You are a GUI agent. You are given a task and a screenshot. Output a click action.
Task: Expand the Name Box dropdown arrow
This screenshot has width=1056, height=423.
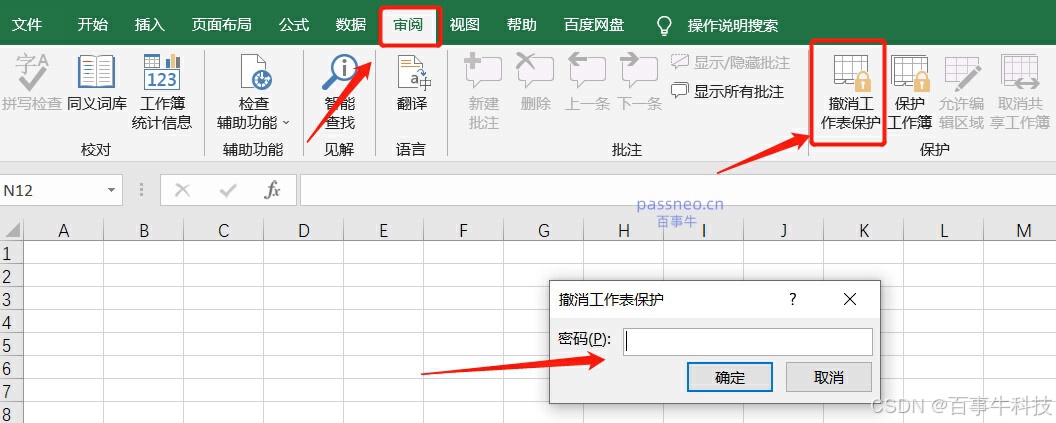[x=112, y=191]
